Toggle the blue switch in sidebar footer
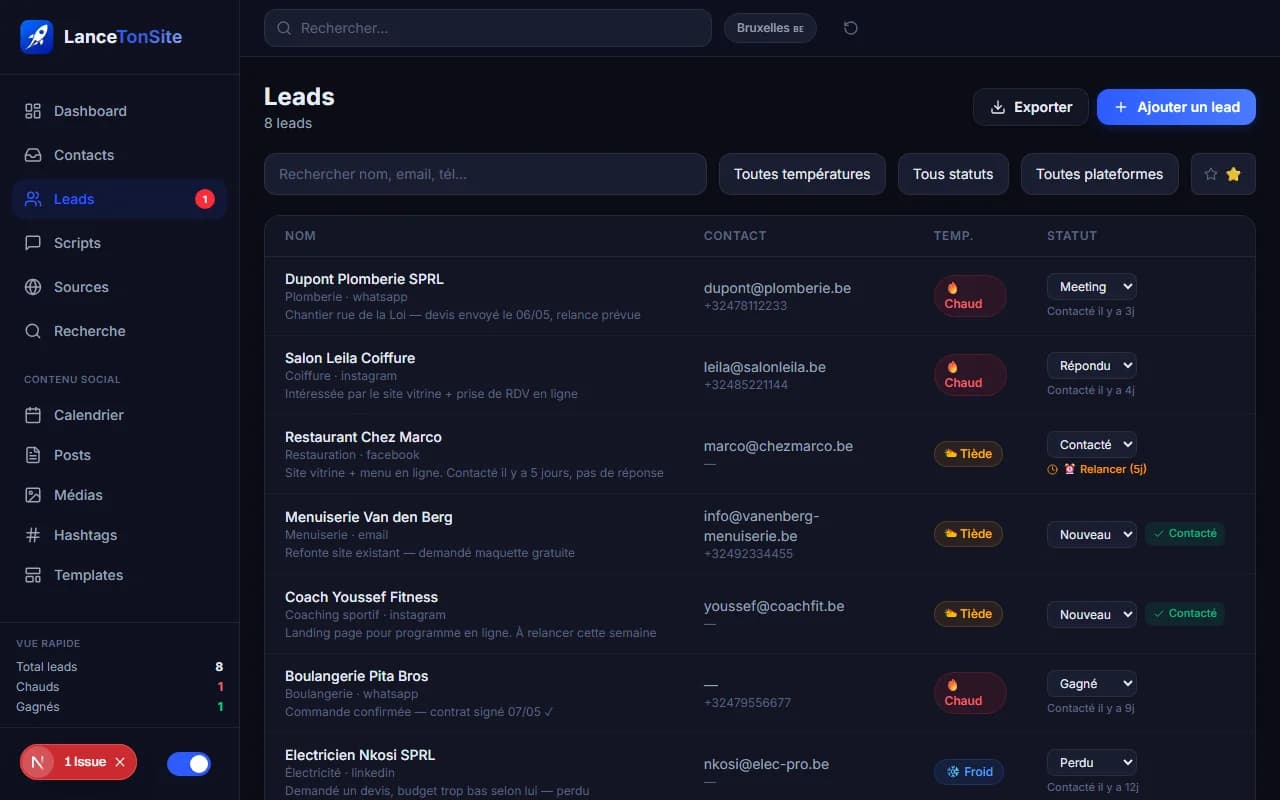Viewport: 1280px width, 800px height. pyautogui.click(x=189, y=764)
